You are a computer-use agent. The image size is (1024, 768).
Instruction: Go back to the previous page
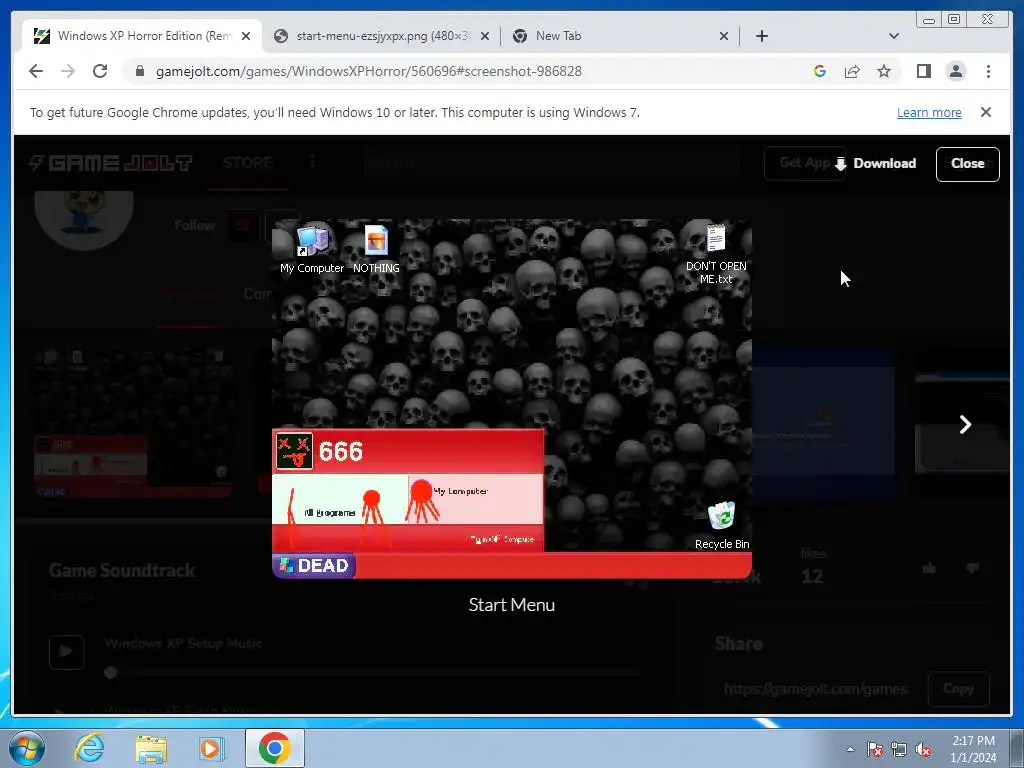(x=36, y=71)
